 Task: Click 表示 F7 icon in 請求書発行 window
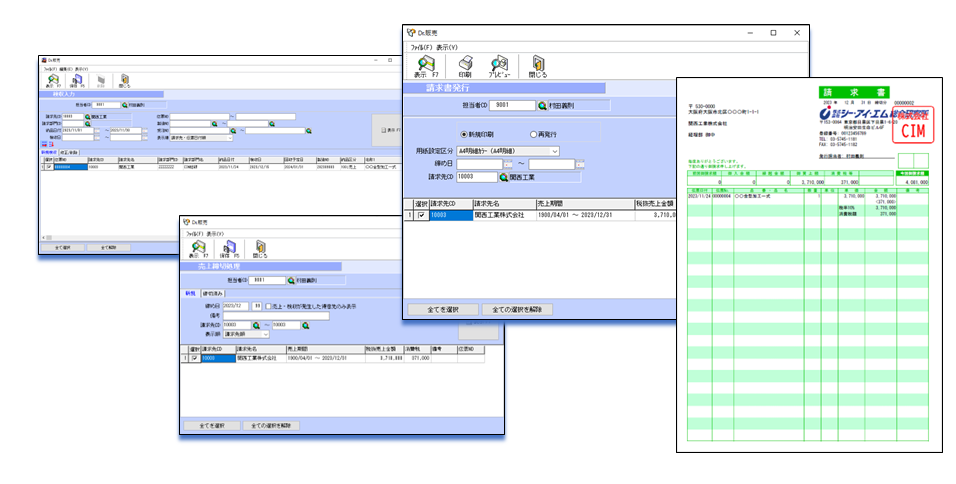point(426,66)
